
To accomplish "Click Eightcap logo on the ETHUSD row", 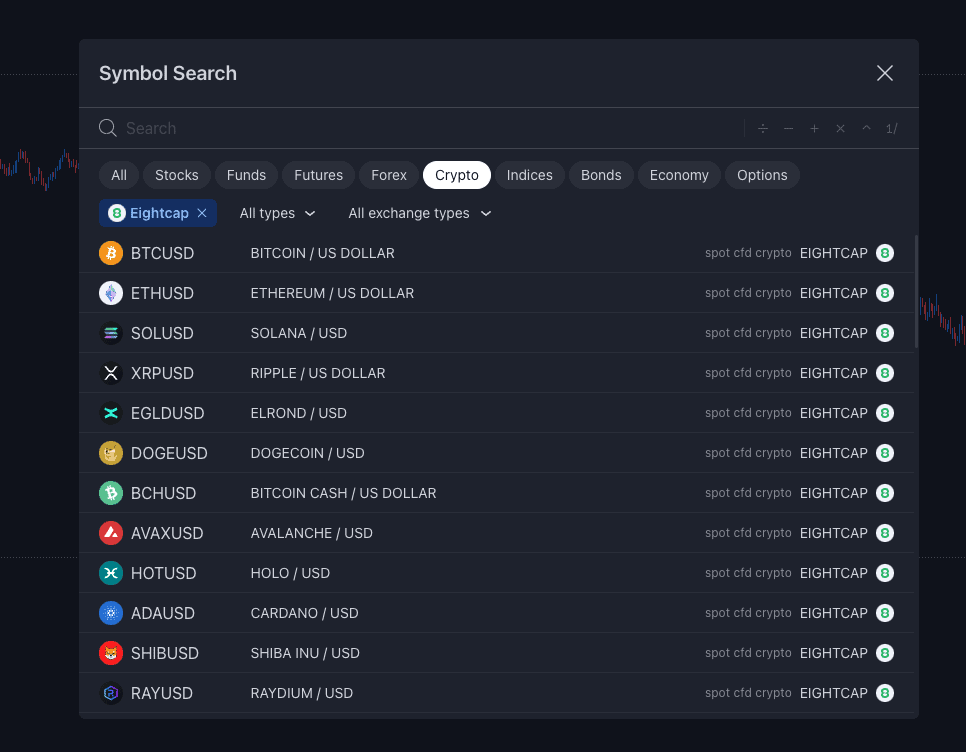I will [885, 293].
